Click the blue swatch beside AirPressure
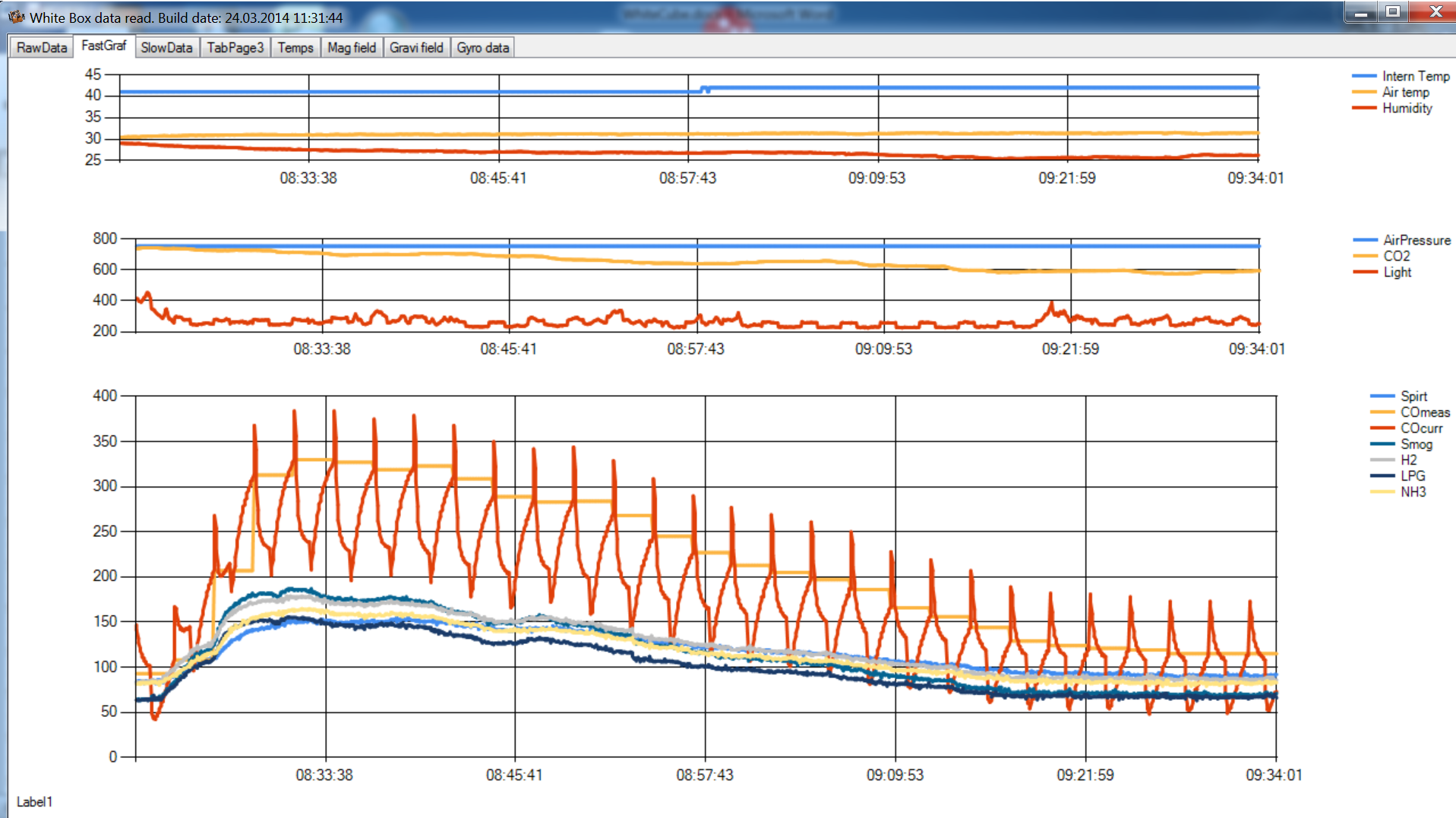Viewport: 1456px width, 818px height. [x=1366, y=240]
